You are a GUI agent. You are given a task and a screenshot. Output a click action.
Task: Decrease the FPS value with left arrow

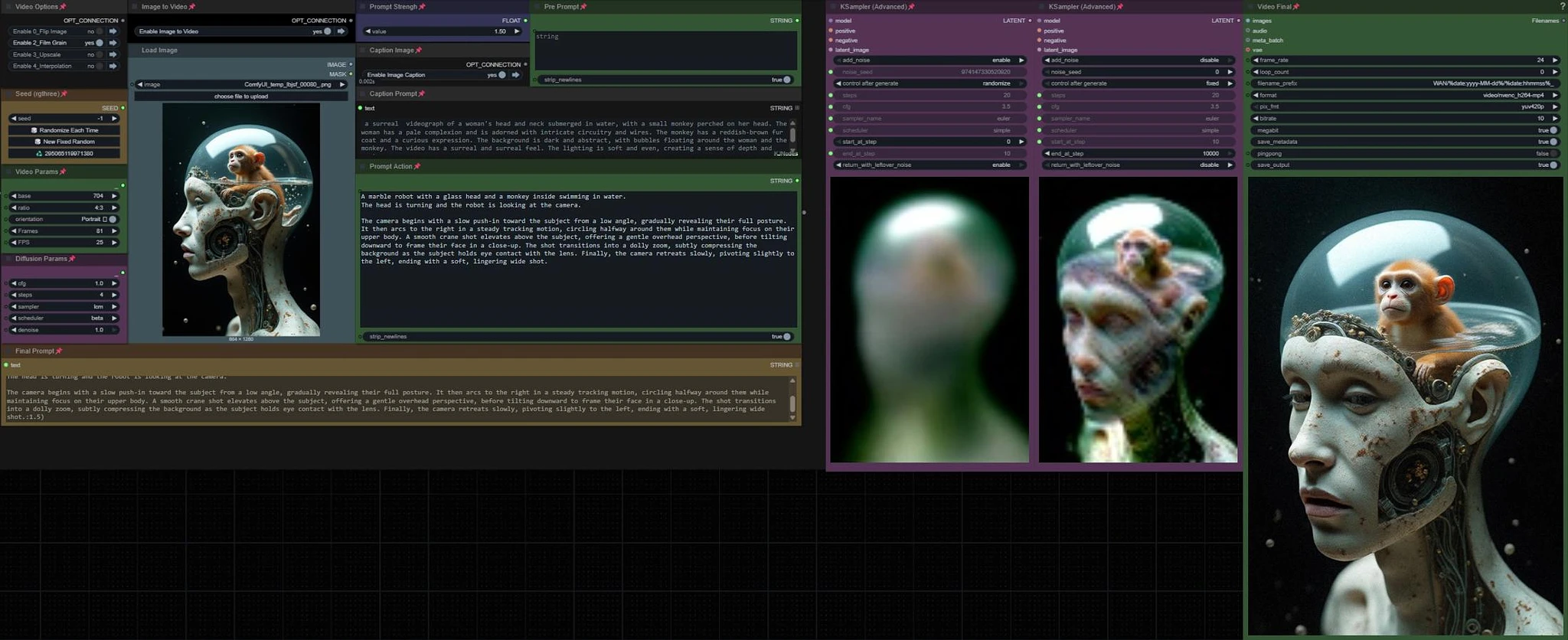pos(14,243)
